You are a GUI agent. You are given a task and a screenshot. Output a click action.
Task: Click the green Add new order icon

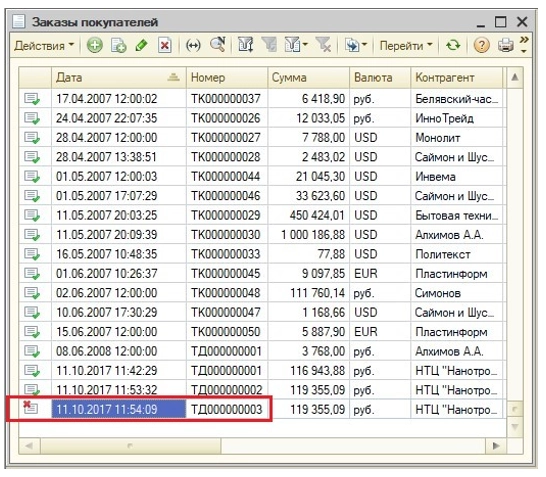94,45
